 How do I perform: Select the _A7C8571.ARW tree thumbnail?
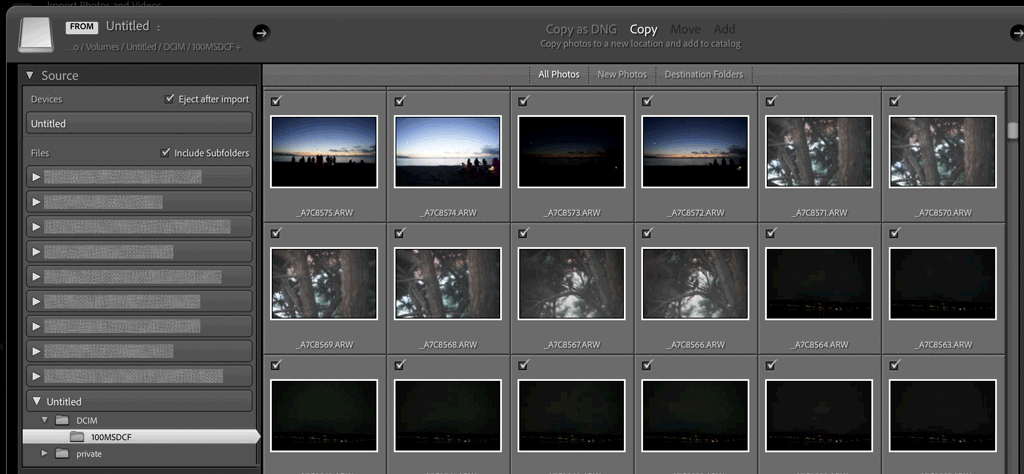click(819, 152)
